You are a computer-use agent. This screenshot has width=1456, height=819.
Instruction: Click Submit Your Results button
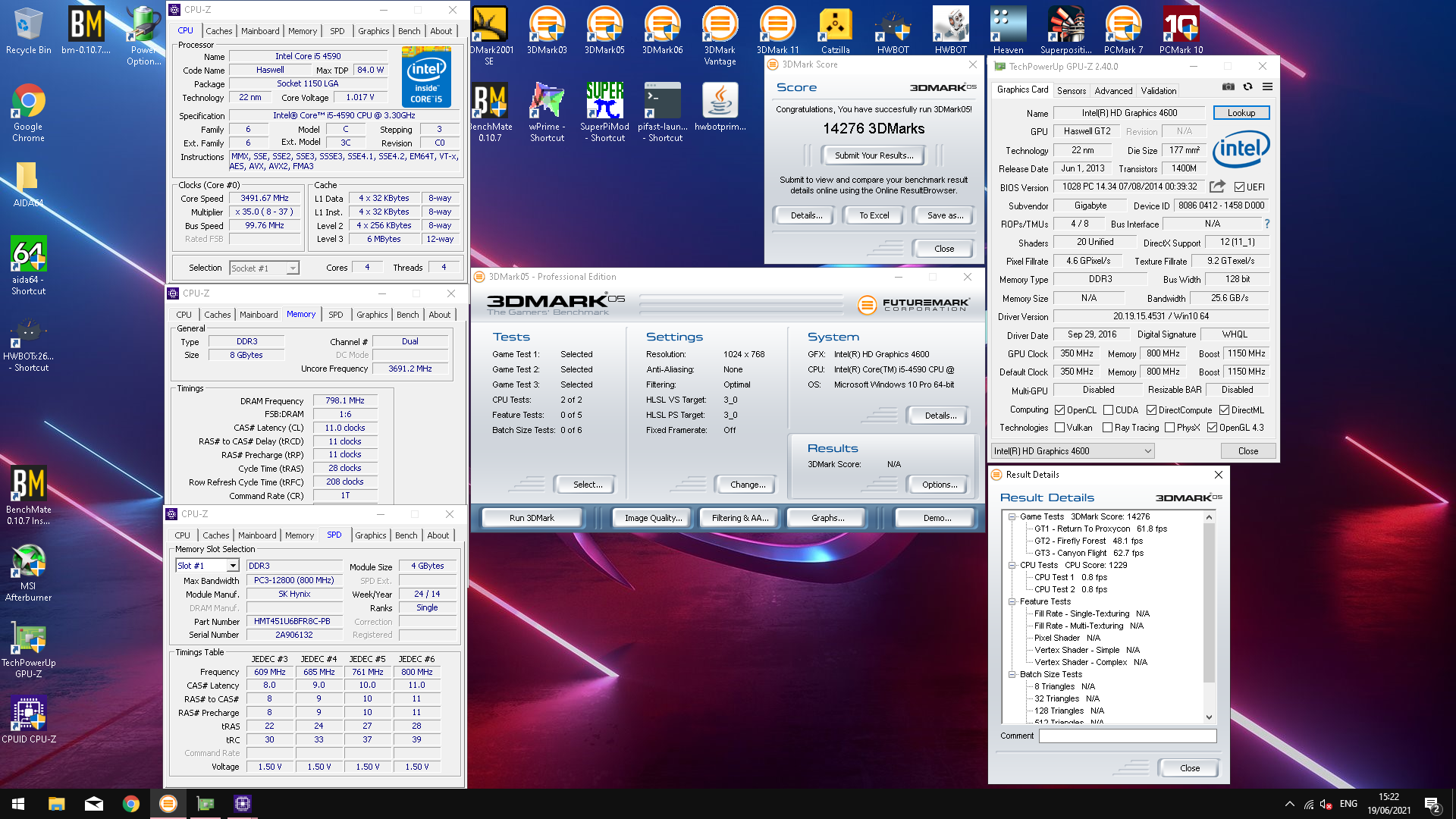pyautogui.click(x=874, y=155)
